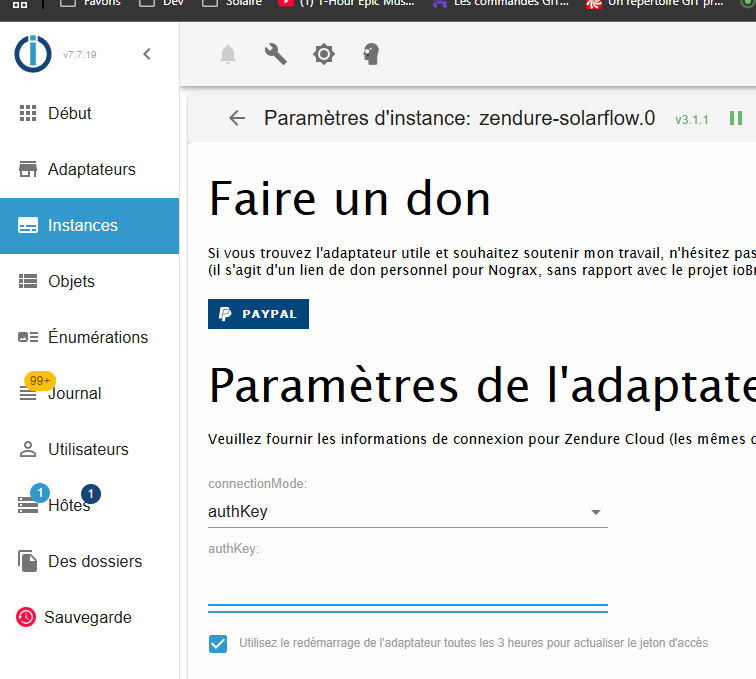
Task: Click the ioBroker logo icon
Action: click(32, 54)
